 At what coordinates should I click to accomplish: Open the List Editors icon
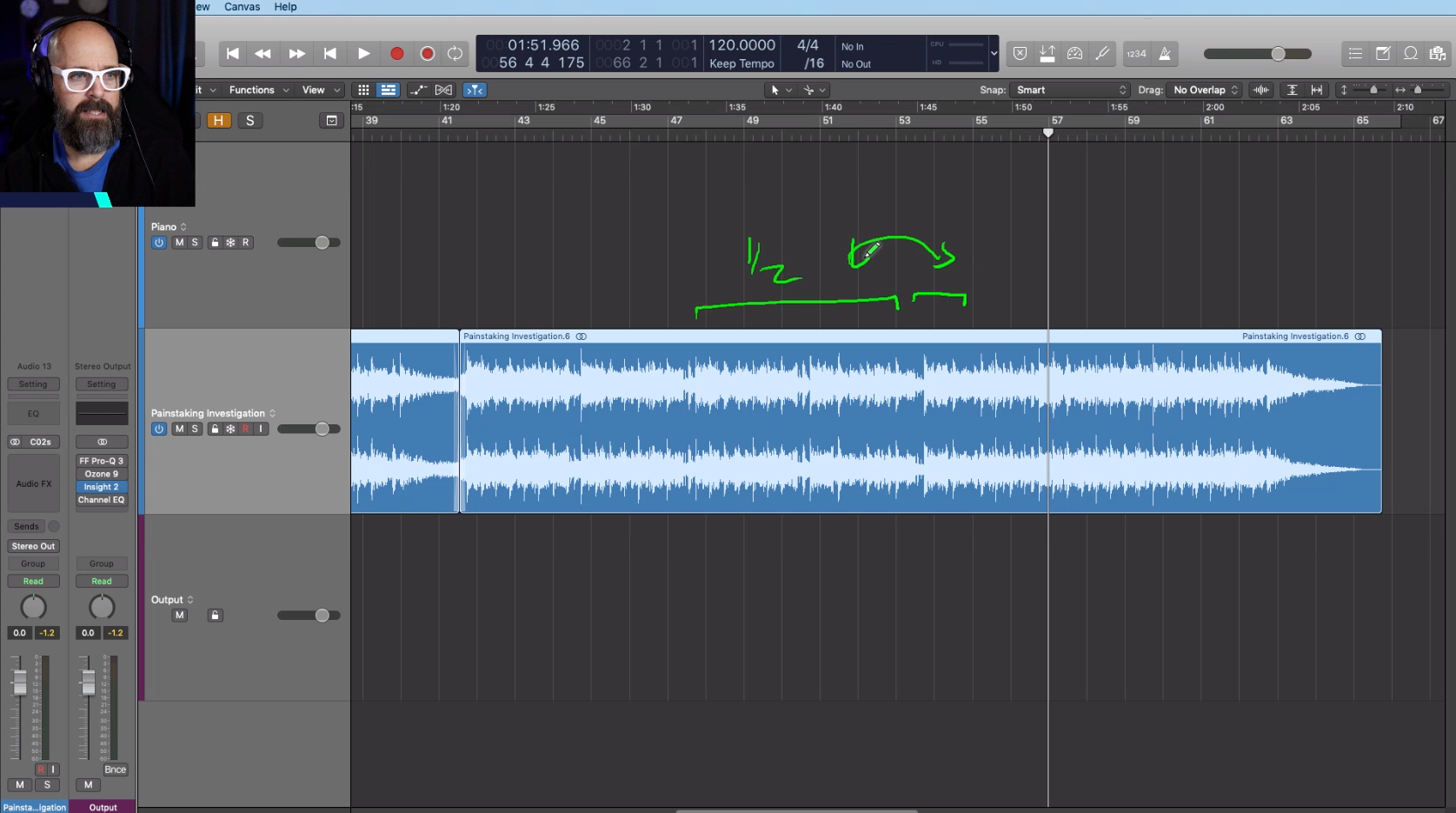coord(1355,54)
